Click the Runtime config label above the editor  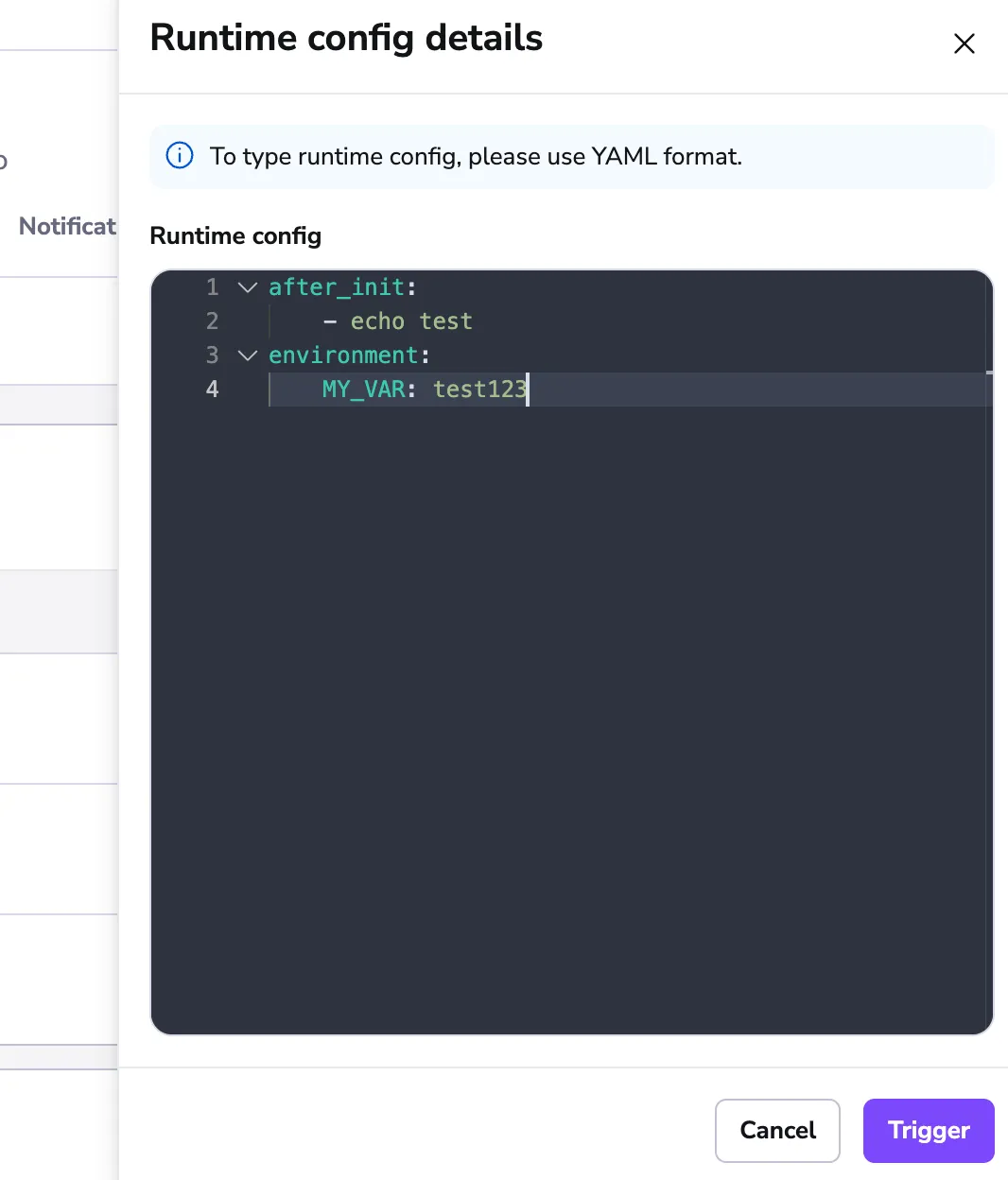coord(235,236)
